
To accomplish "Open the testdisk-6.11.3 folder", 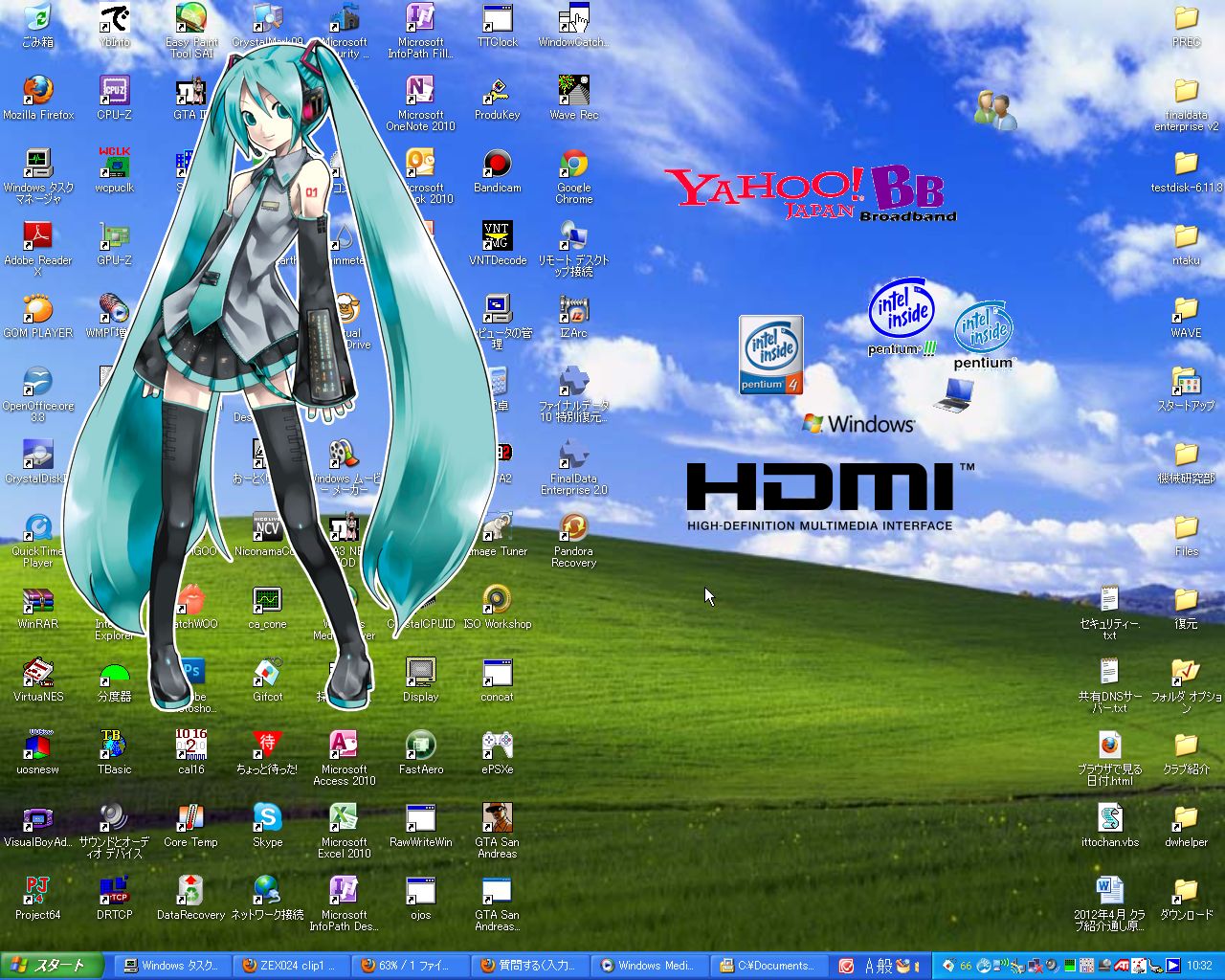I will click(x=1187, y=170).
